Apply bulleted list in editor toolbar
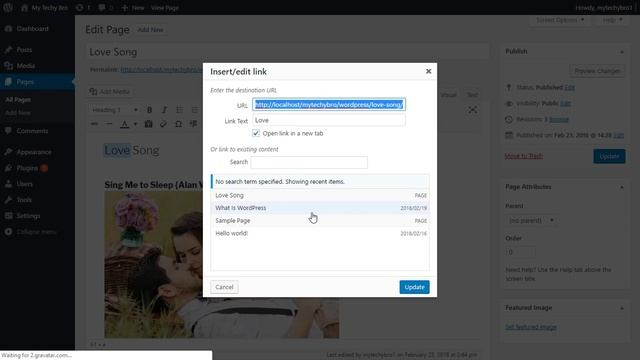Screen dimensions: 640x360 pos(179,110)
